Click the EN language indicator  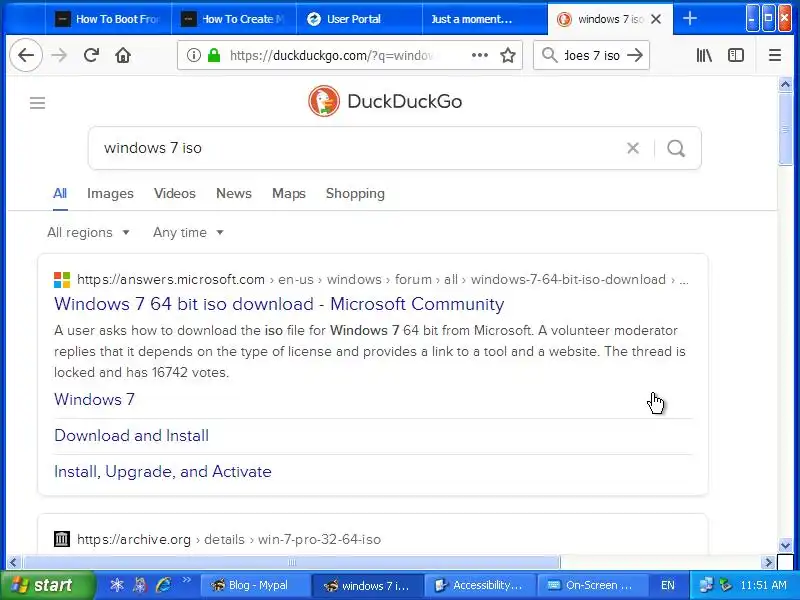coord(667,585)
